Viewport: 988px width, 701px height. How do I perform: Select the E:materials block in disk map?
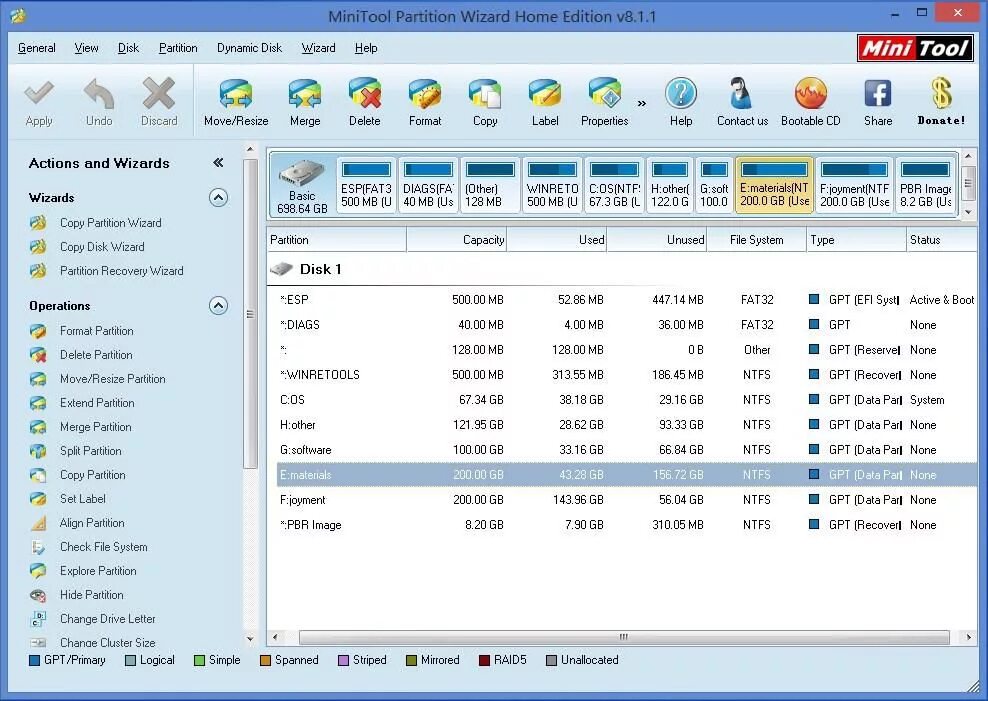[x=774, y=185]
